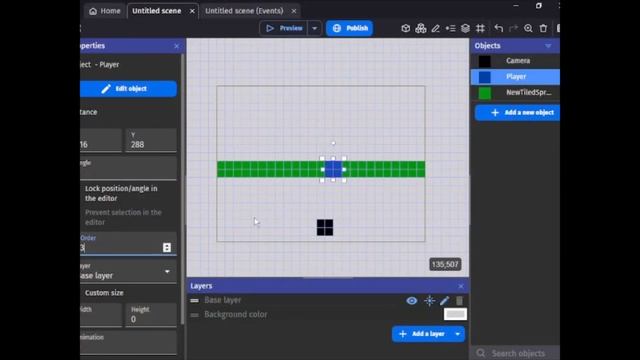
Task: Toggle Prevent selection in the editor
Action: [123, 217]
